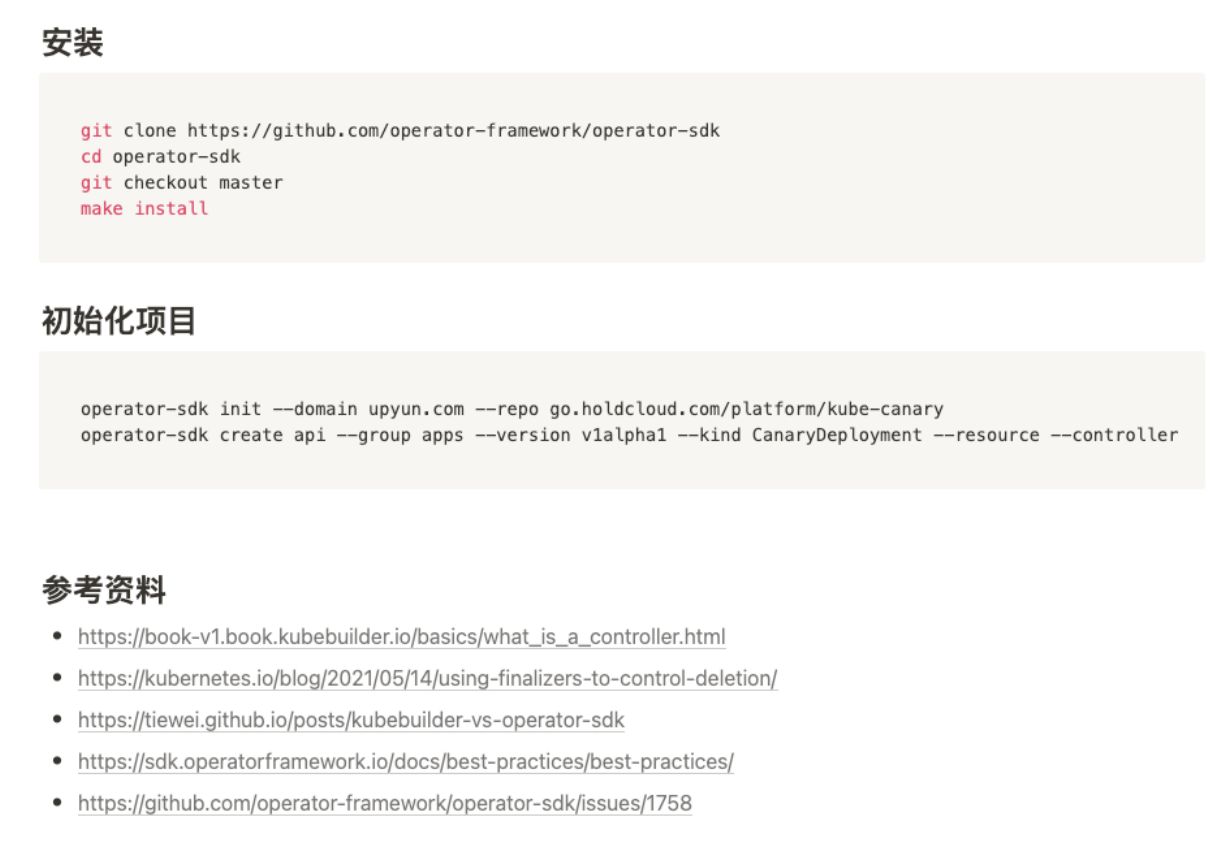The height and width of the screenshot is (860, 1231).
Task: Click "CanaryDeployment" in the create api command
Action: point(837,435)
